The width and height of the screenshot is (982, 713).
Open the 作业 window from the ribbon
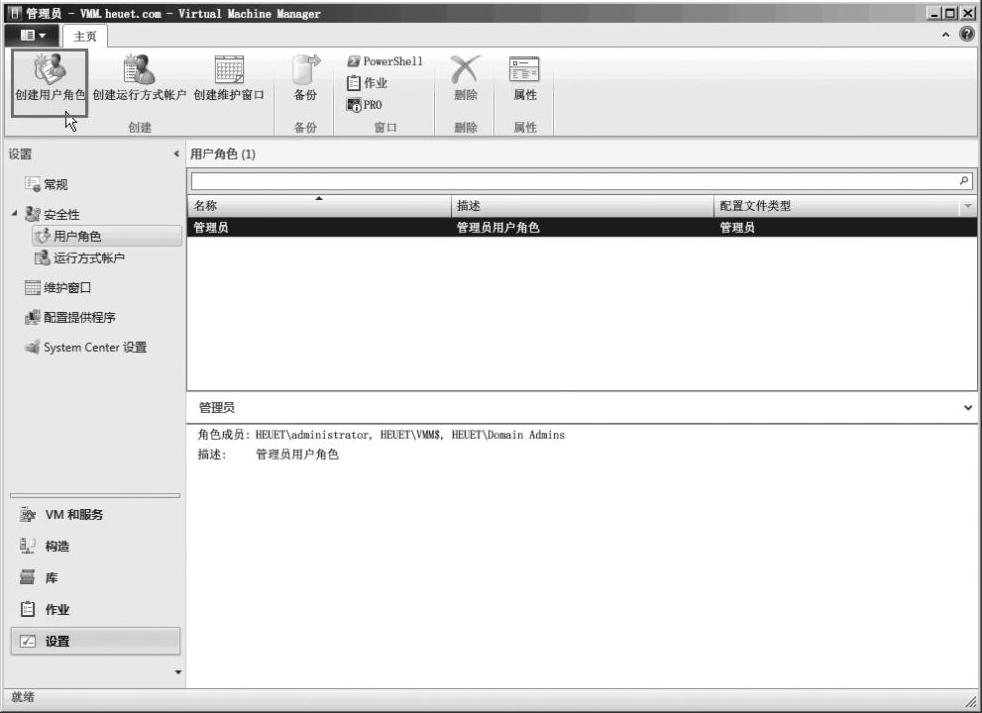(367, 83)
